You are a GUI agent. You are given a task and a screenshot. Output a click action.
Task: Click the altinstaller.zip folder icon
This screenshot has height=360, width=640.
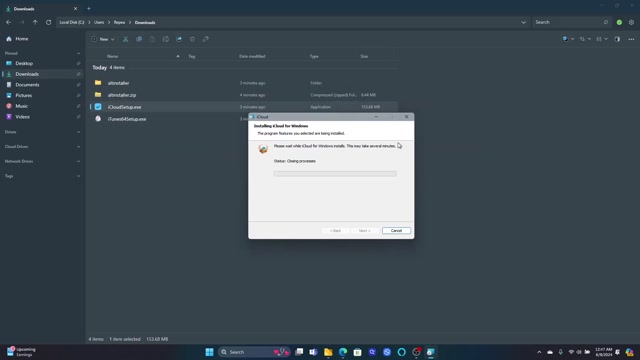(x=98, y=95)
